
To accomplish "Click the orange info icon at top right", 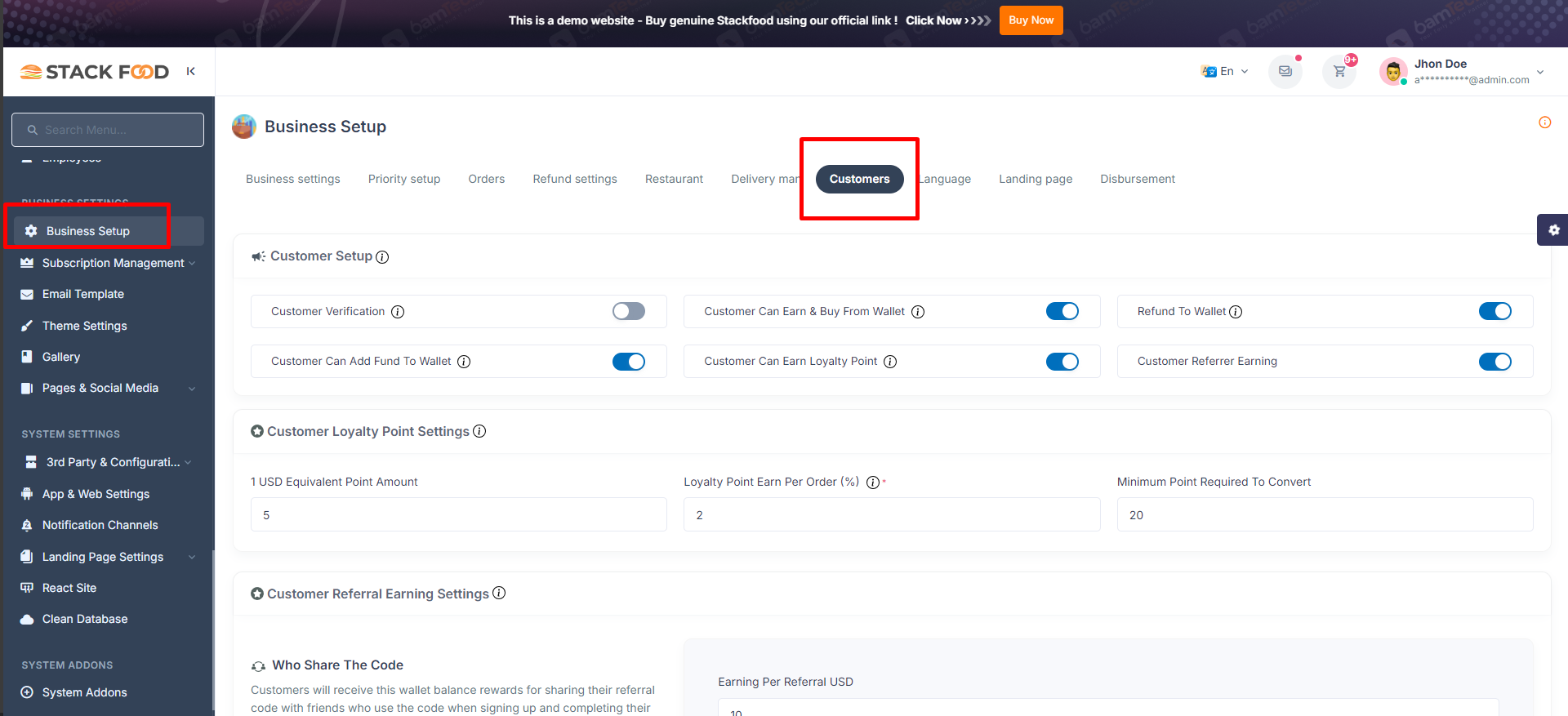I will pyautogui.click(x=1545, y=122).
